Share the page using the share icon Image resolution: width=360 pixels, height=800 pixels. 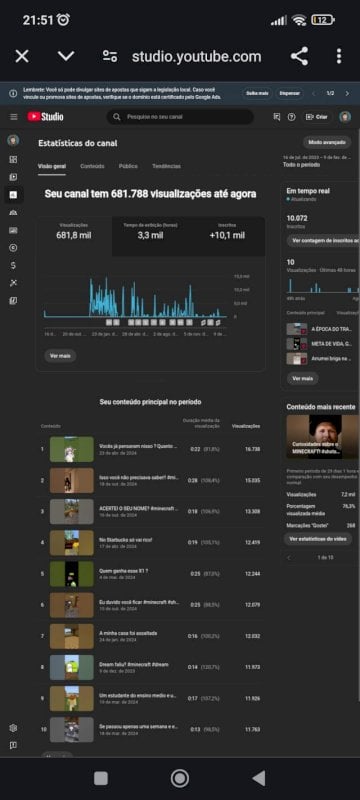(x=299, y=56)
